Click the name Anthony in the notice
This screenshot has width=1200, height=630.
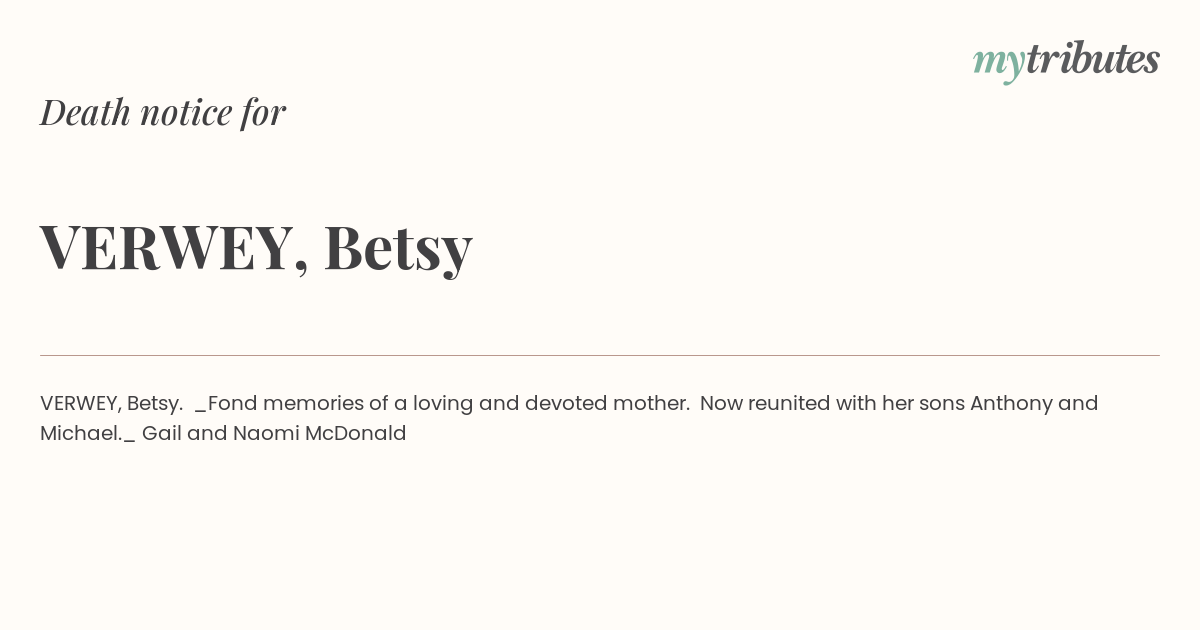[1011, 404]
